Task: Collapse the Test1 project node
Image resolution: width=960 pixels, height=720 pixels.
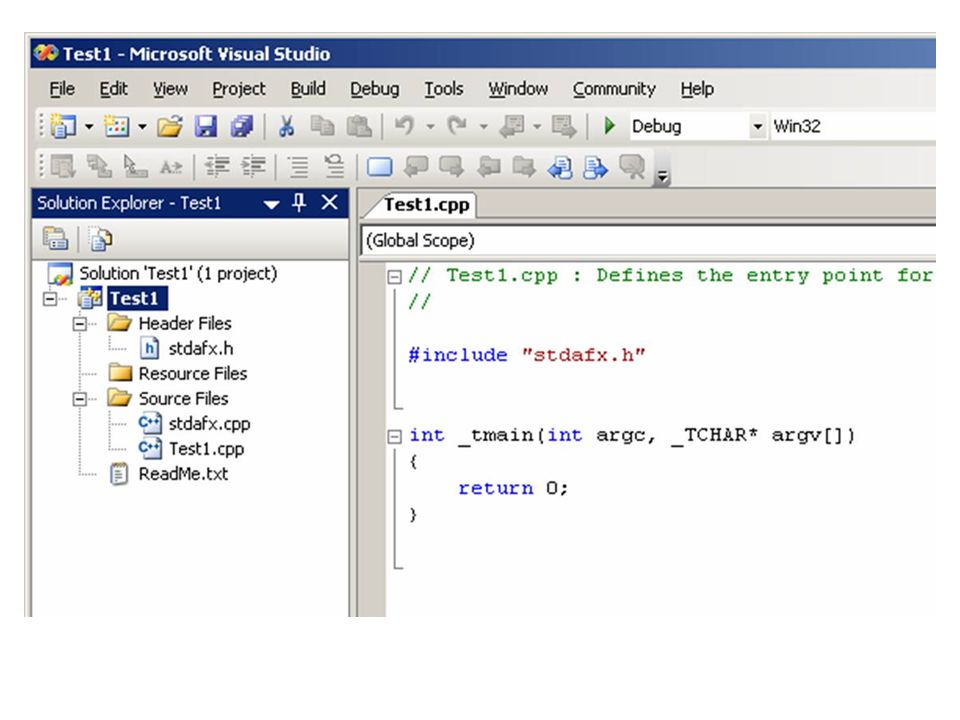Action: 50,299
